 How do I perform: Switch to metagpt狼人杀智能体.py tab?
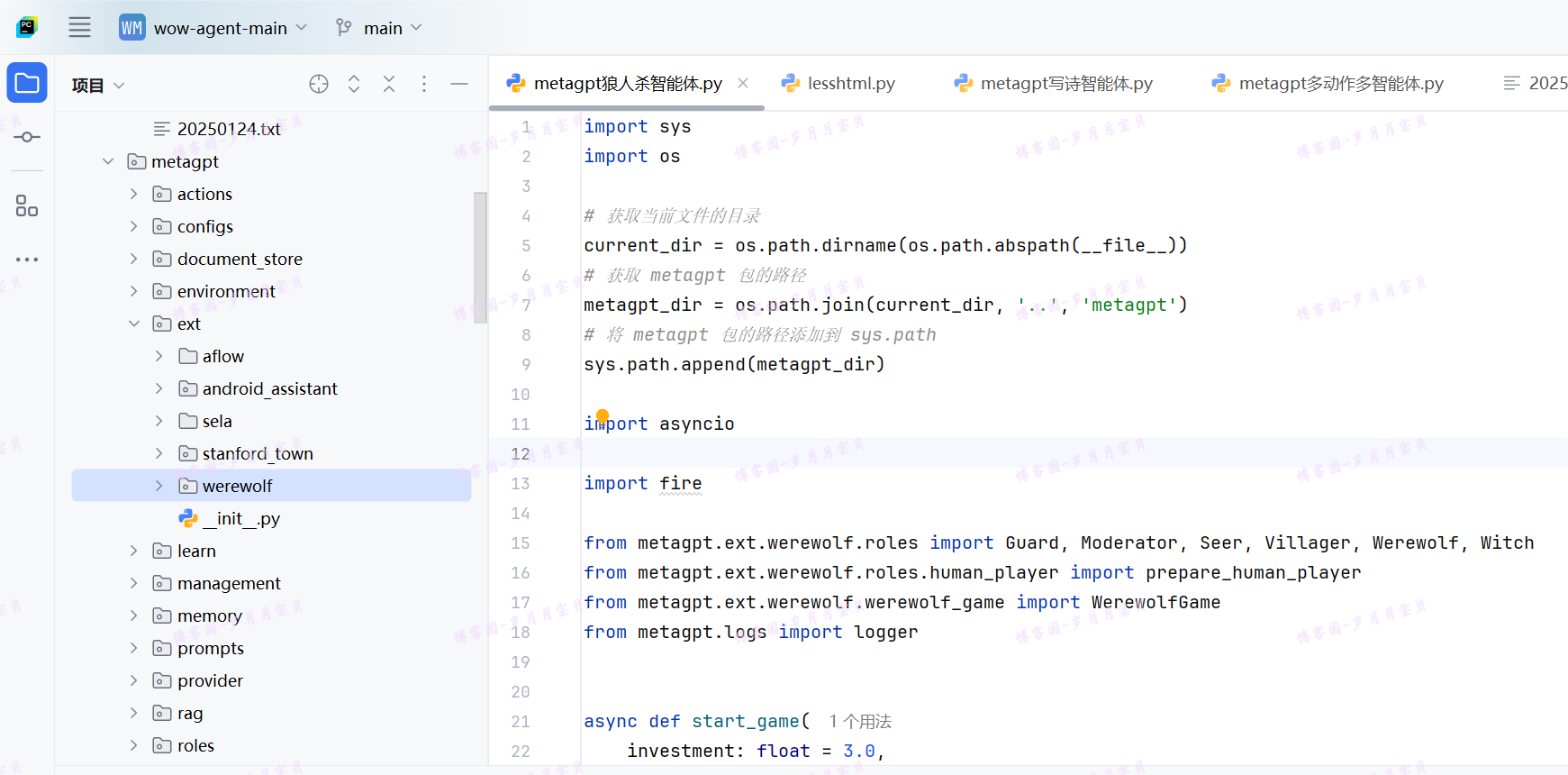pos(627,83)
